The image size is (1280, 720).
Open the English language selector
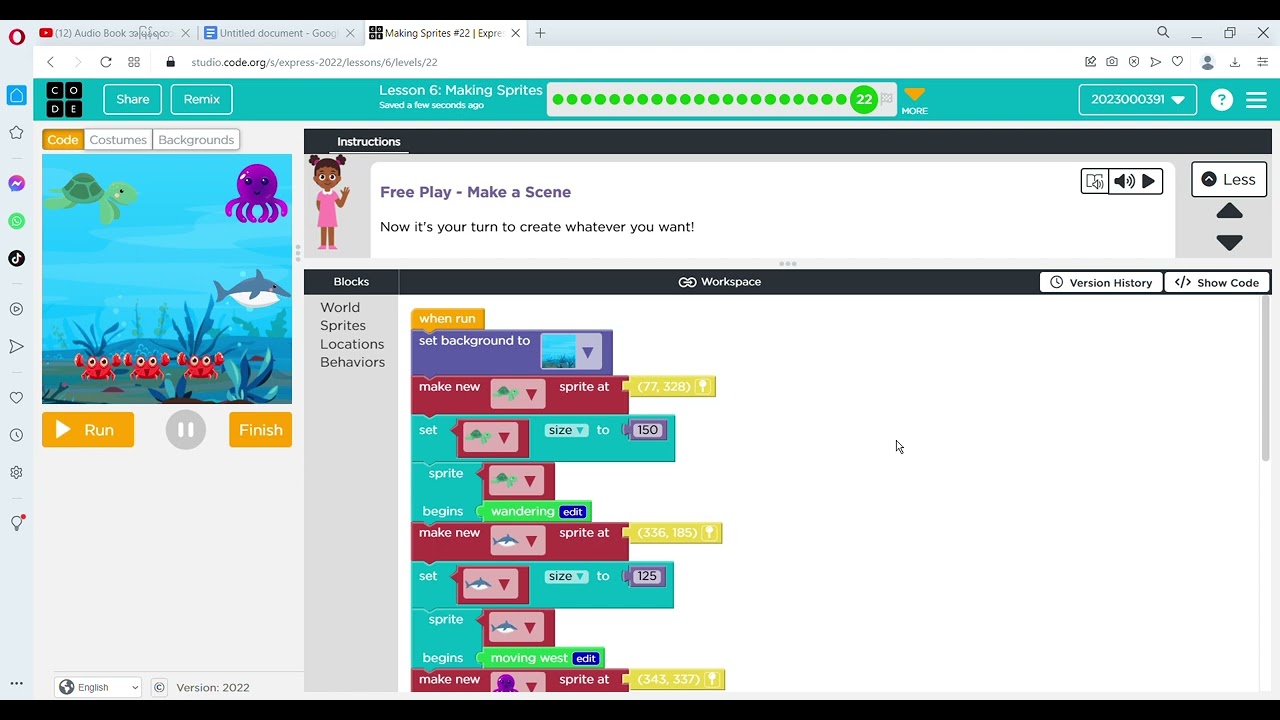pos(99,687)
